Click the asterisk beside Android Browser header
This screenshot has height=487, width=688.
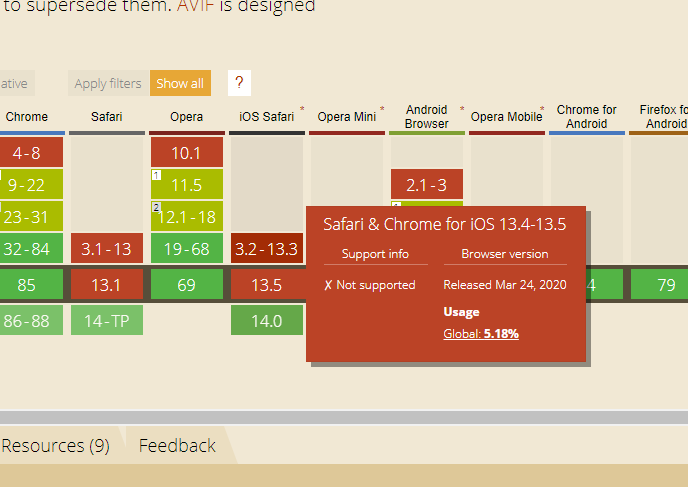pos(462,108)
